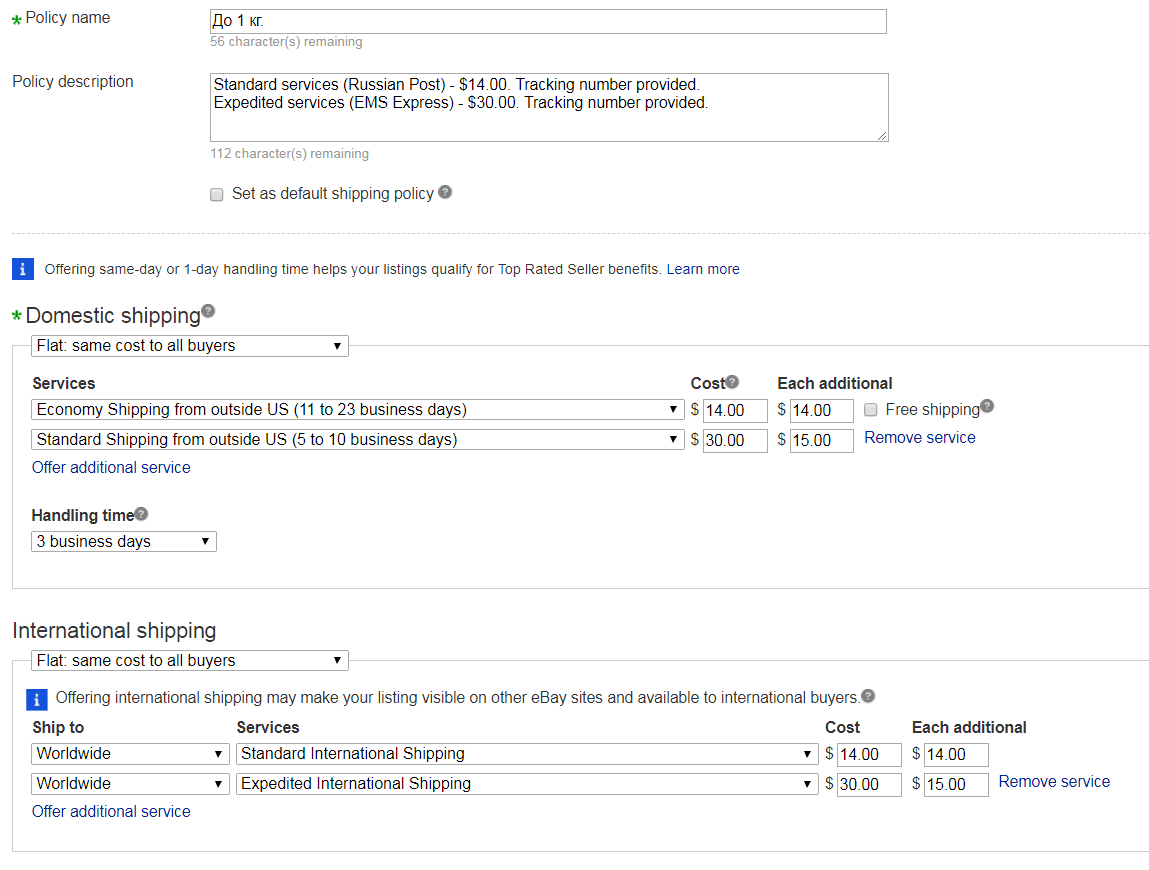Click Remove service for domestic Standard Shipping
The height and width of the screenshot is (870, 1149).
(x=919, y=438)
